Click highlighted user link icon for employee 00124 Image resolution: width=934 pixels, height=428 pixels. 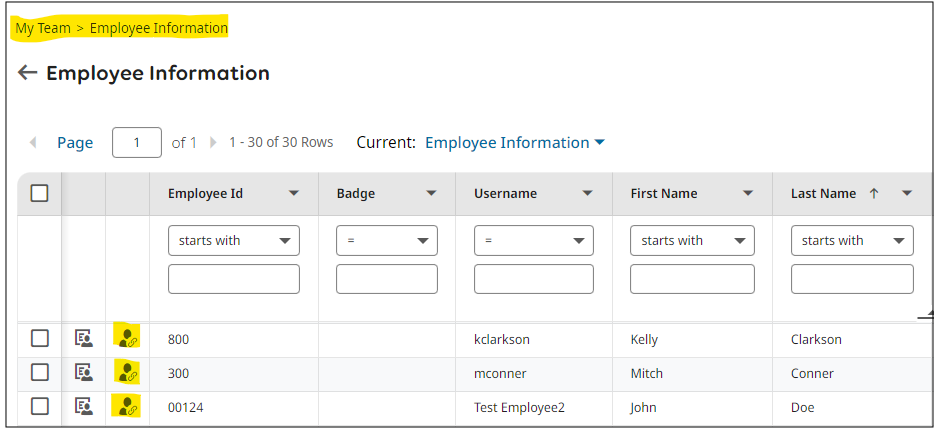128,407
